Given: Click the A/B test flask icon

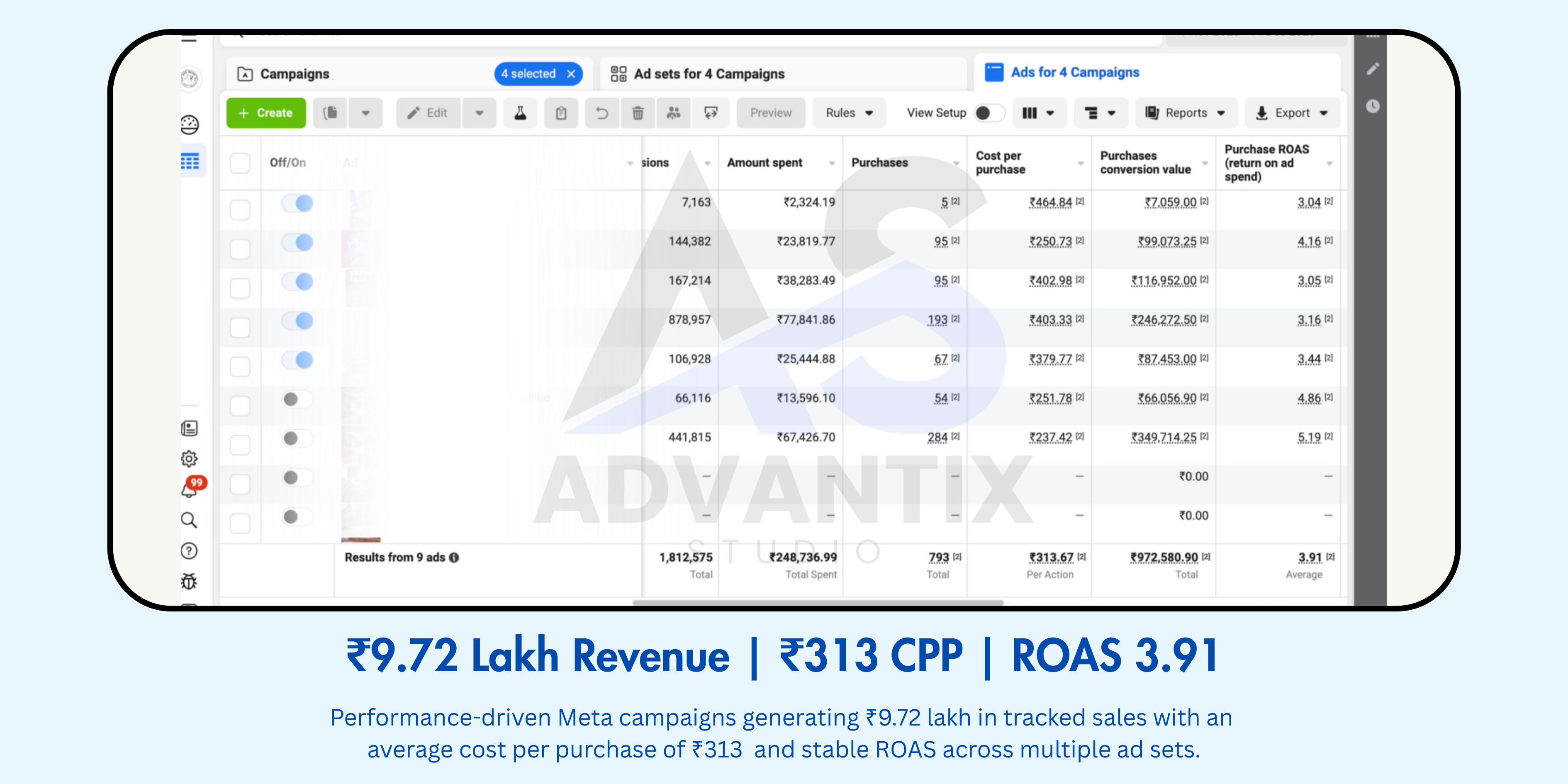Looking at the screenshot, I should coord(521,112).
